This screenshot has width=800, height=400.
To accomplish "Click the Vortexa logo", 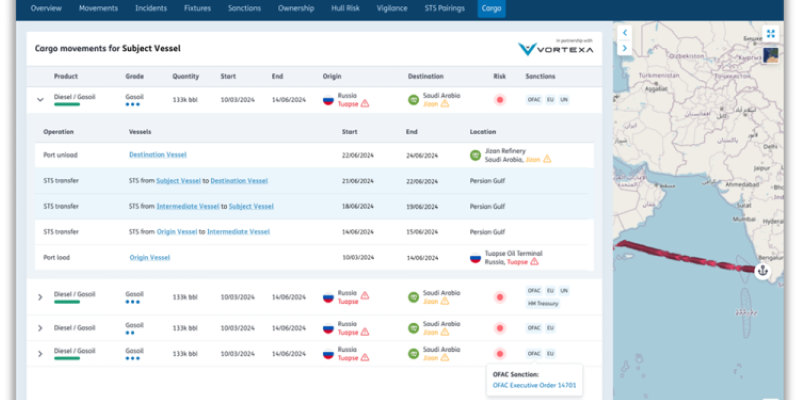I will [556, 49].
